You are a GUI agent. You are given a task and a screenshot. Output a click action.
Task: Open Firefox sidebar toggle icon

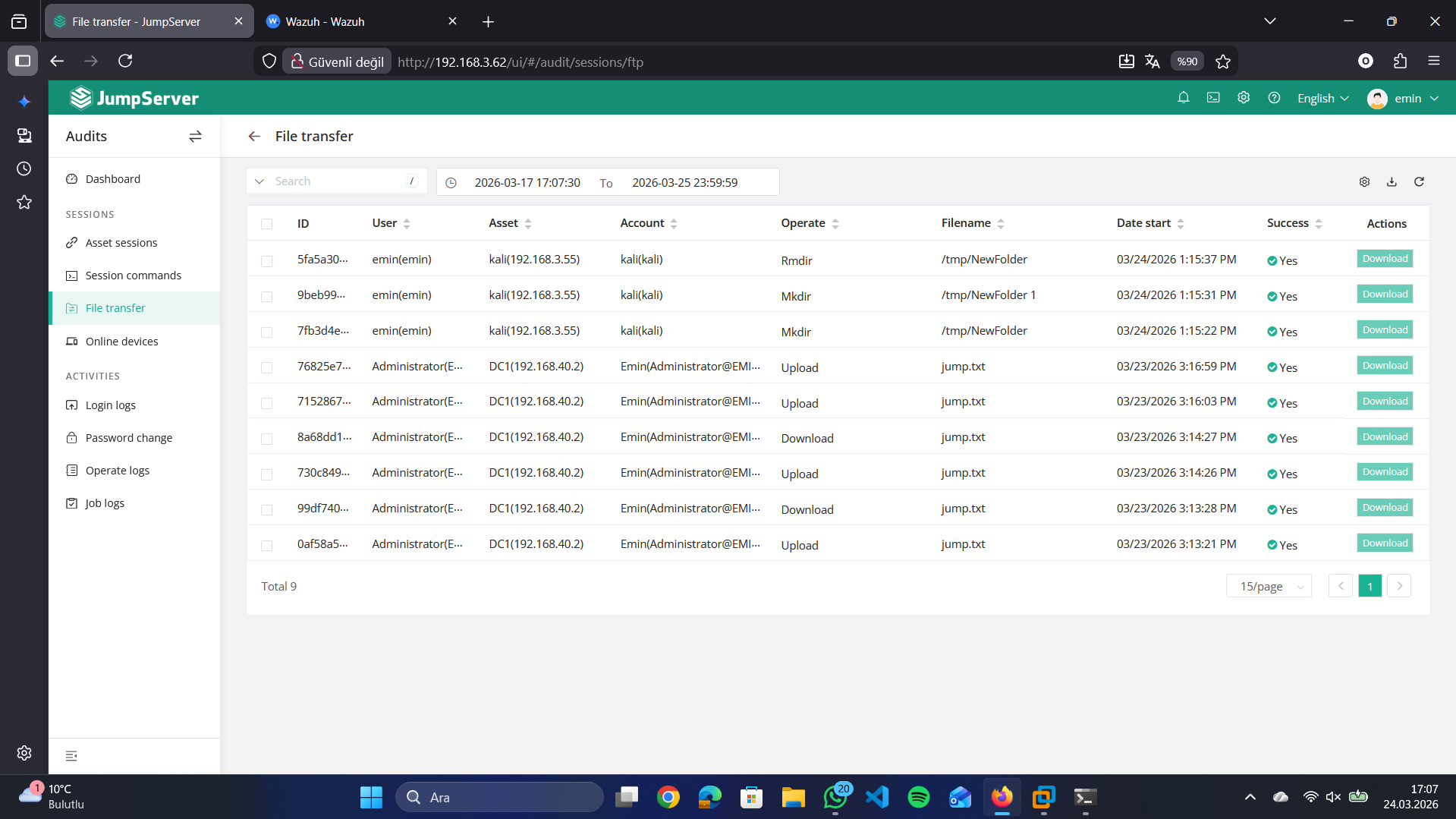click(23, 61)
